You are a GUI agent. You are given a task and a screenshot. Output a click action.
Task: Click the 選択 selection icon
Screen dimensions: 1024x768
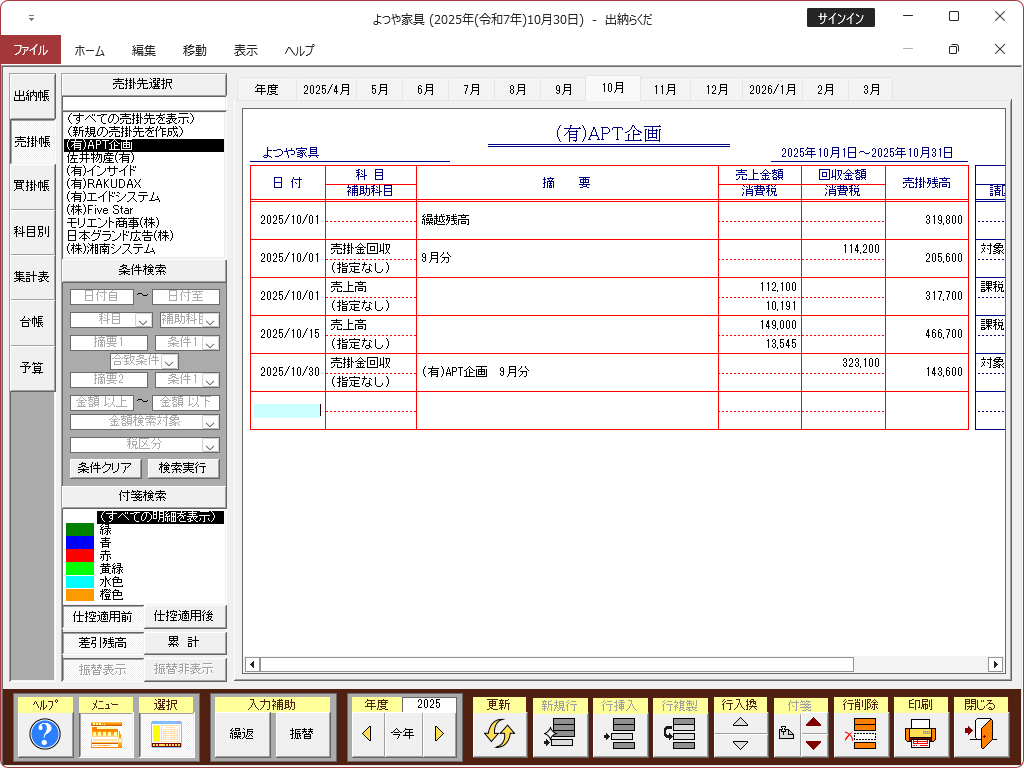[166, 735]
